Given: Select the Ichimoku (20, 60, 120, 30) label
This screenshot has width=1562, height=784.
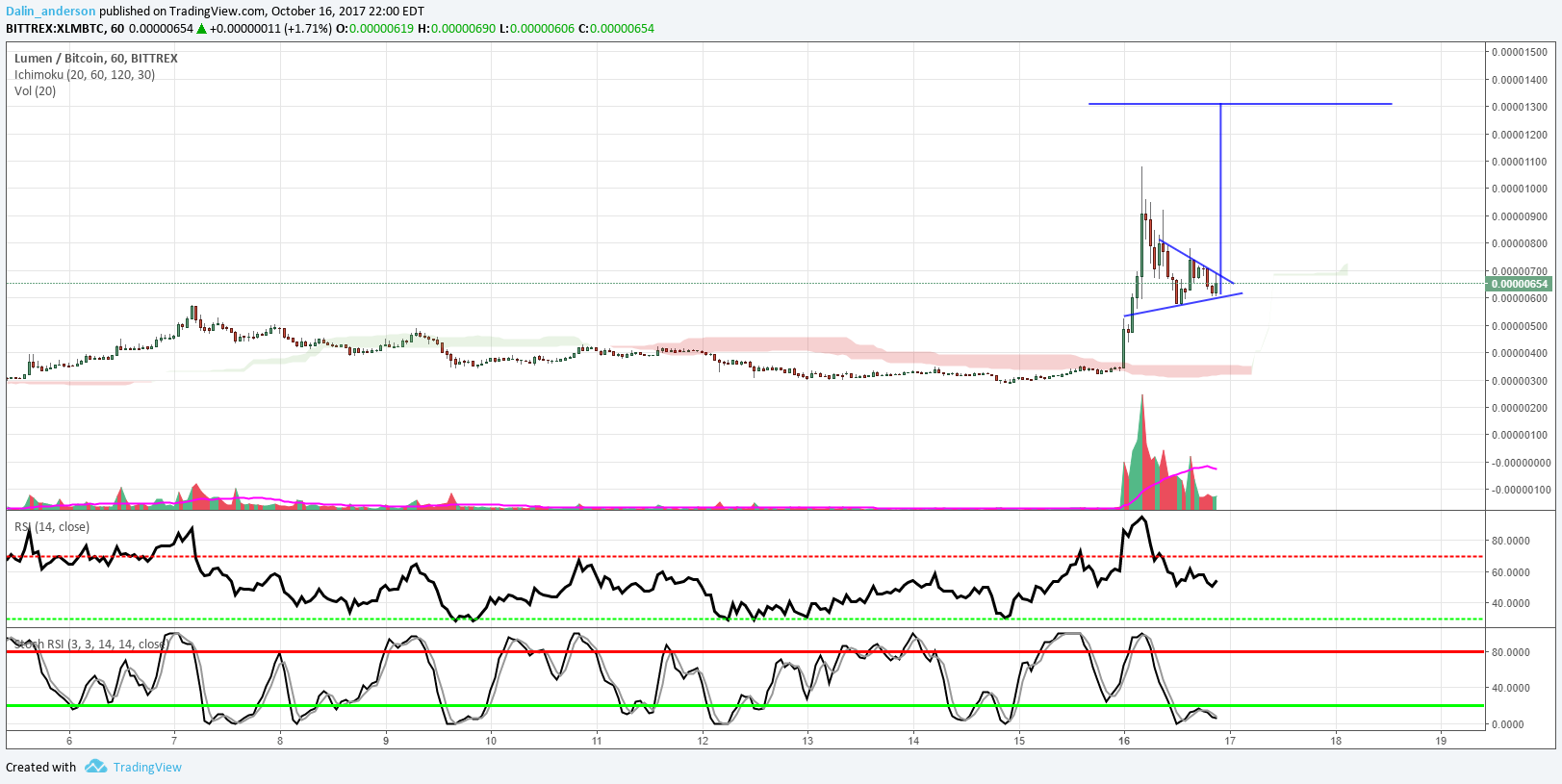Looking at the screenshot, I should [85, 74].
